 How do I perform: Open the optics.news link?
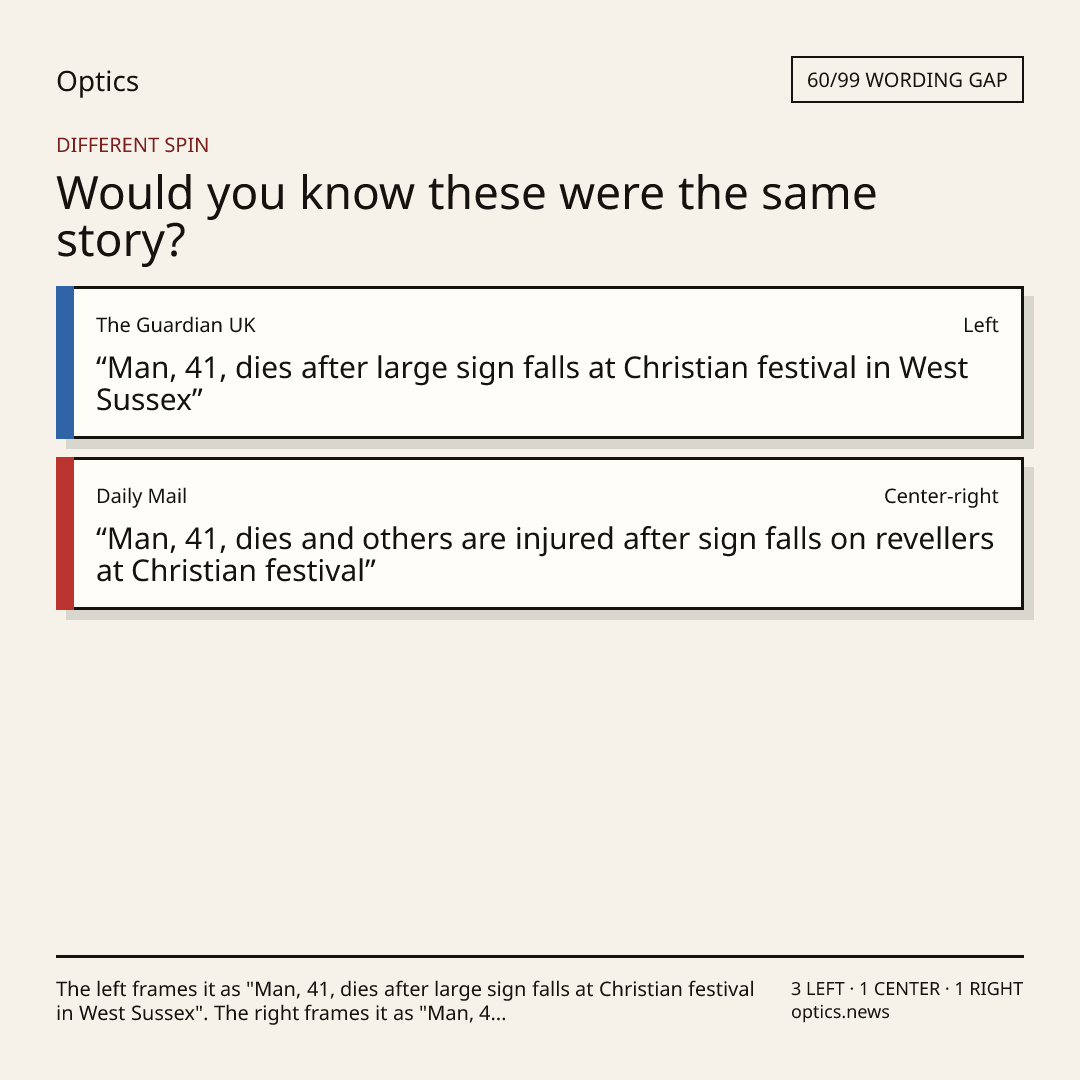click(x=840, y=1012)
